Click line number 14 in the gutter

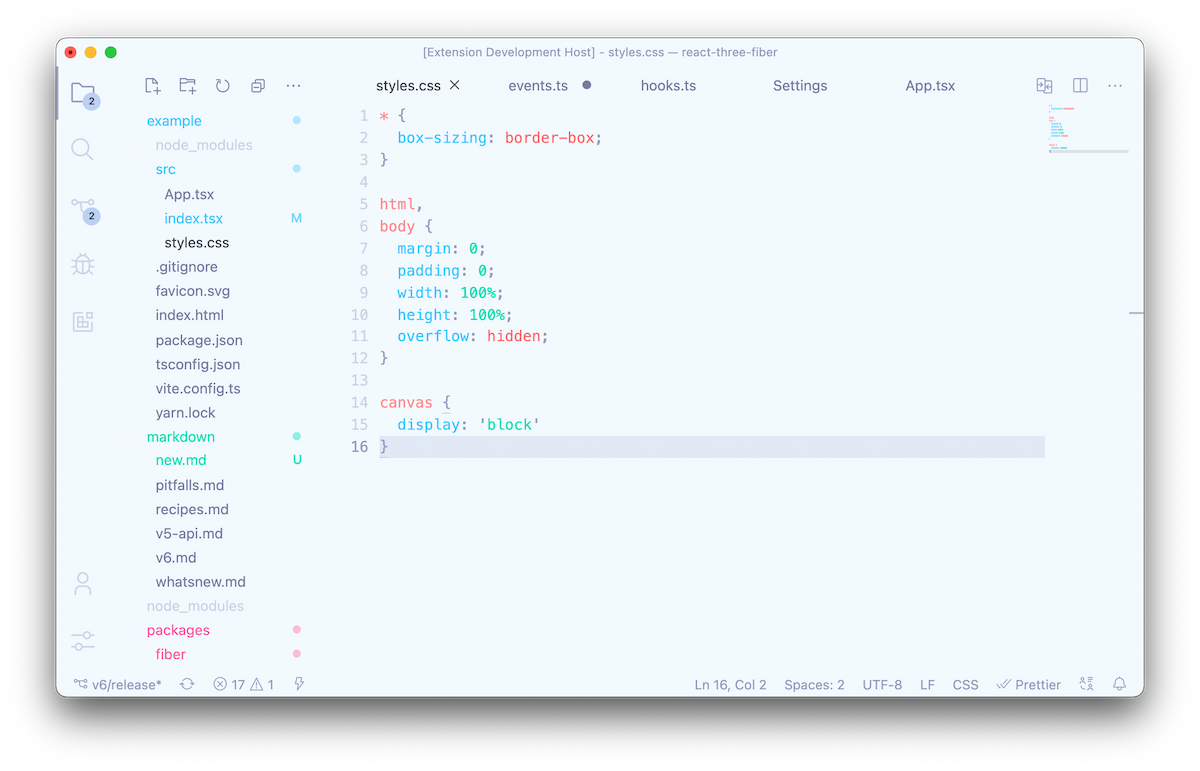pyautogui.click(x=360, y=403)
